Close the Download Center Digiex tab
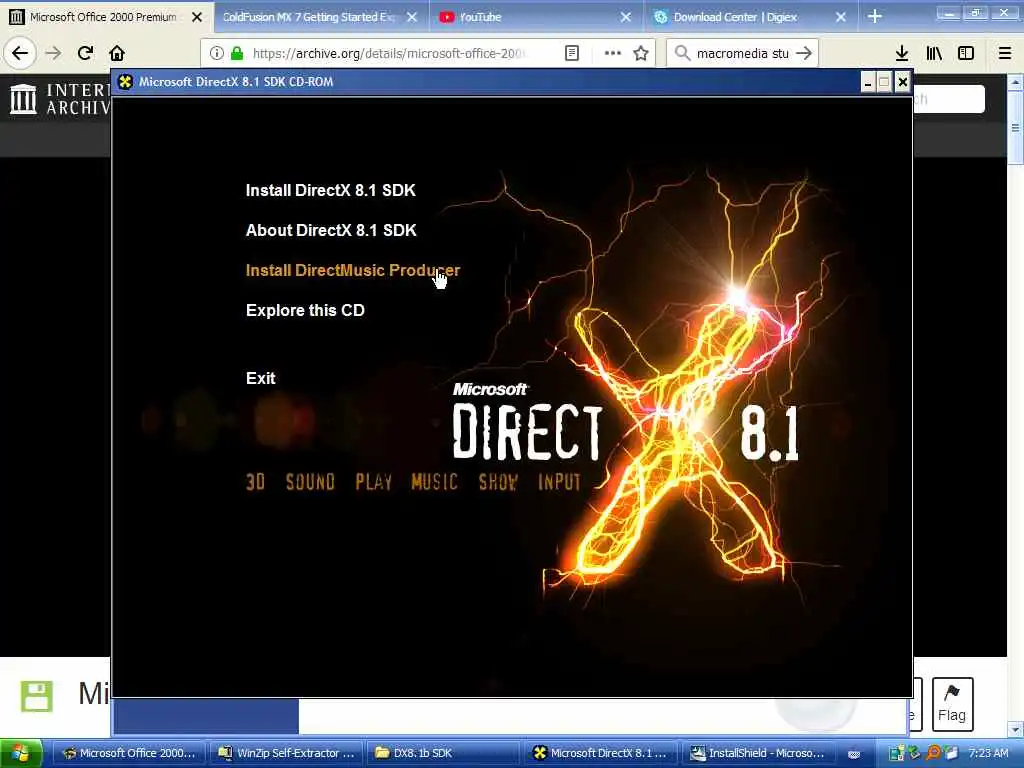This screenshot has width=1024, height=768. 841,17
